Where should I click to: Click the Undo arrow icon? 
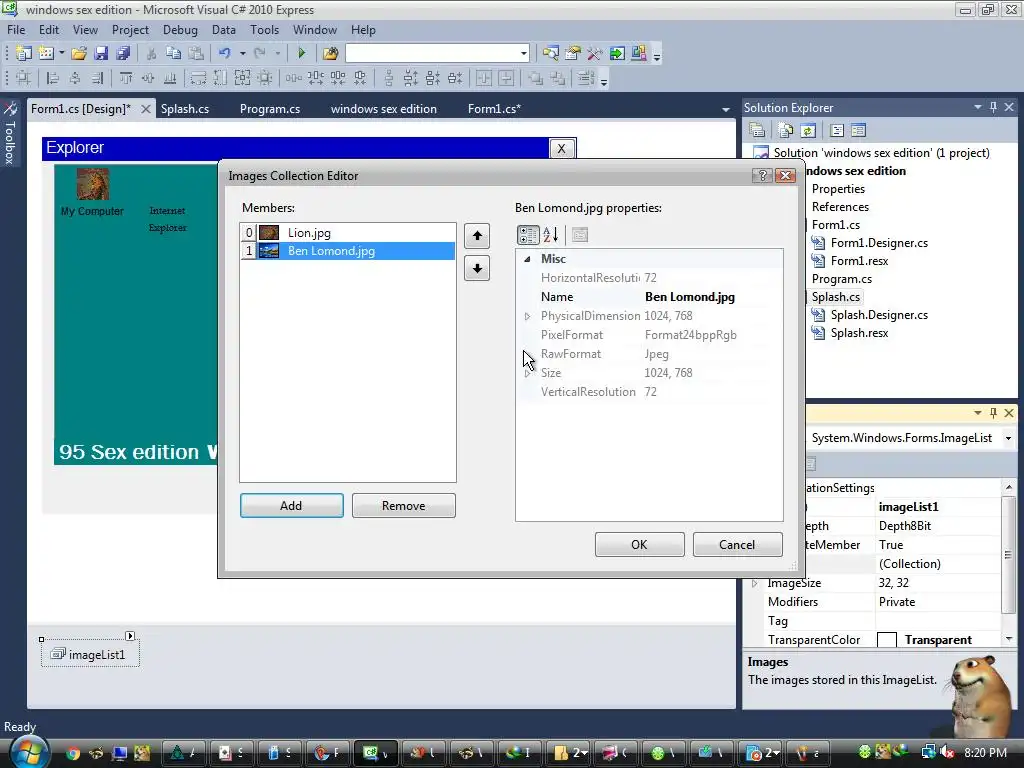click(x=225, y=54)
